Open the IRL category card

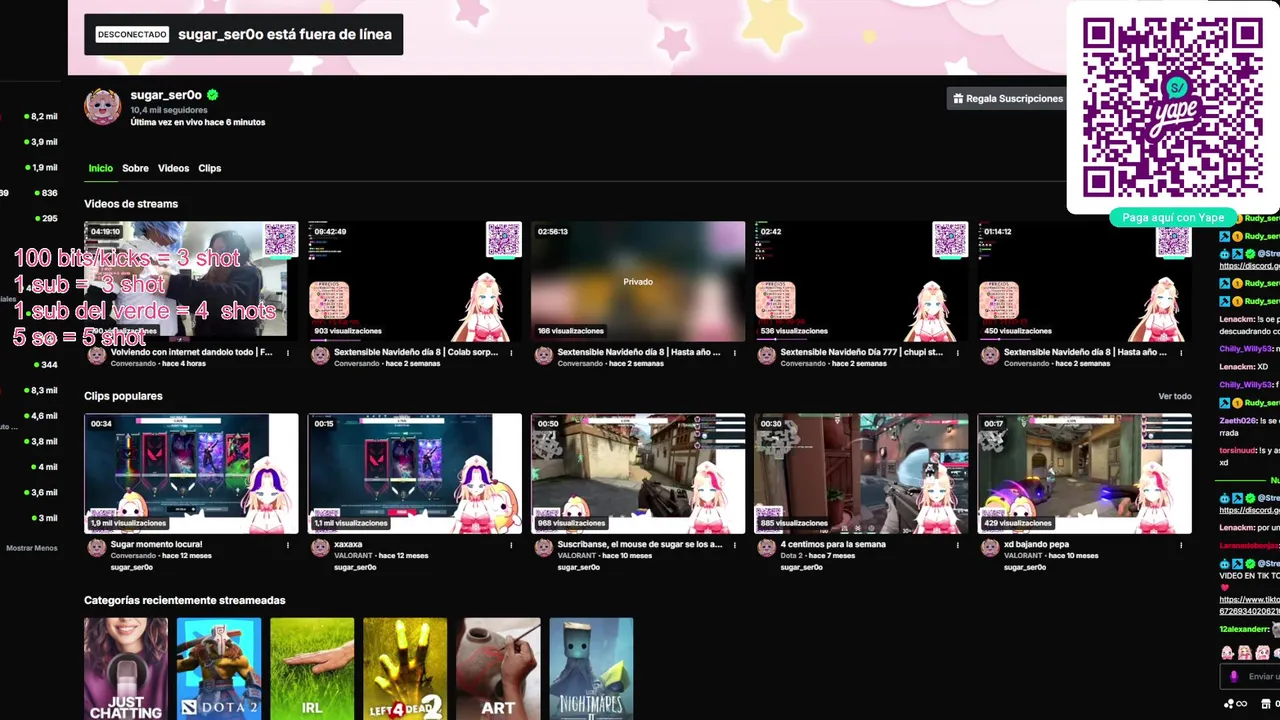point(312,668)
